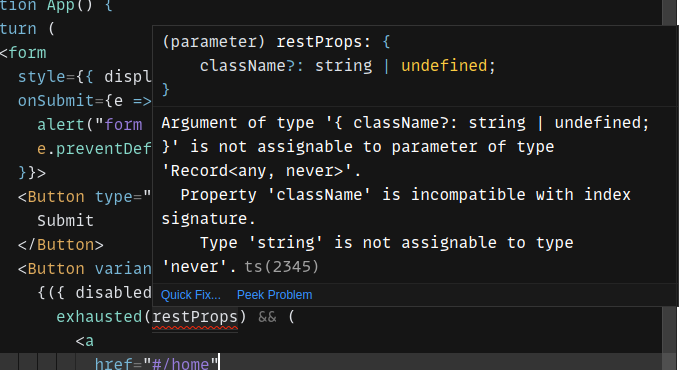This screenshot has width=679, height=370.
Task: Click the }}> closing braces line
Action: coord(32,173)
